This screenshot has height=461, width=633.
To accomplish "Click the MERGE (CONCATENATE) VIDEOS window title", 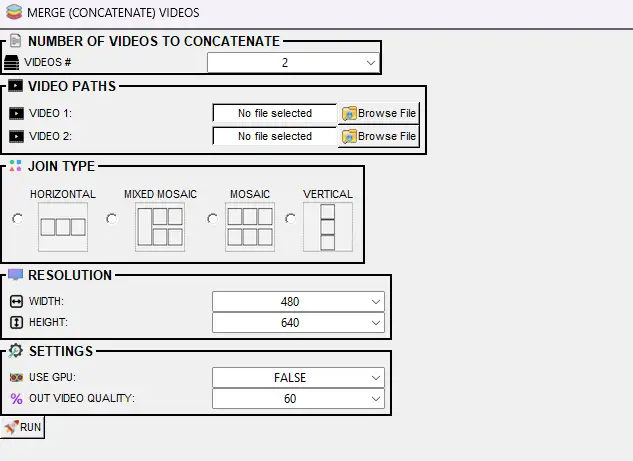I will point(113,13).
